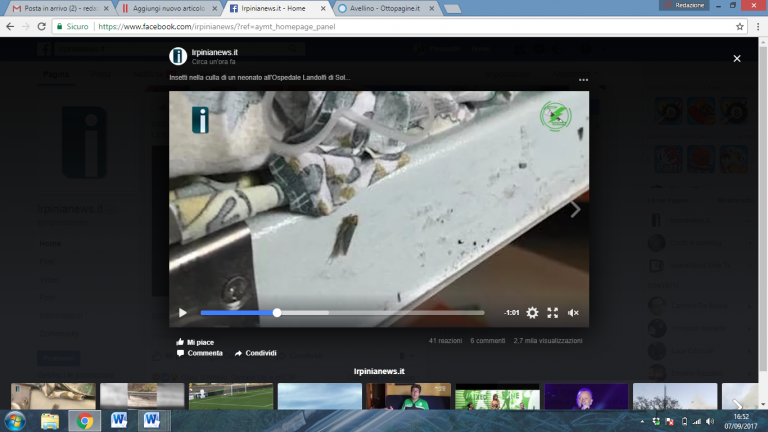
Task: Select the football field video thumbnail
Action: pos(231,396)
